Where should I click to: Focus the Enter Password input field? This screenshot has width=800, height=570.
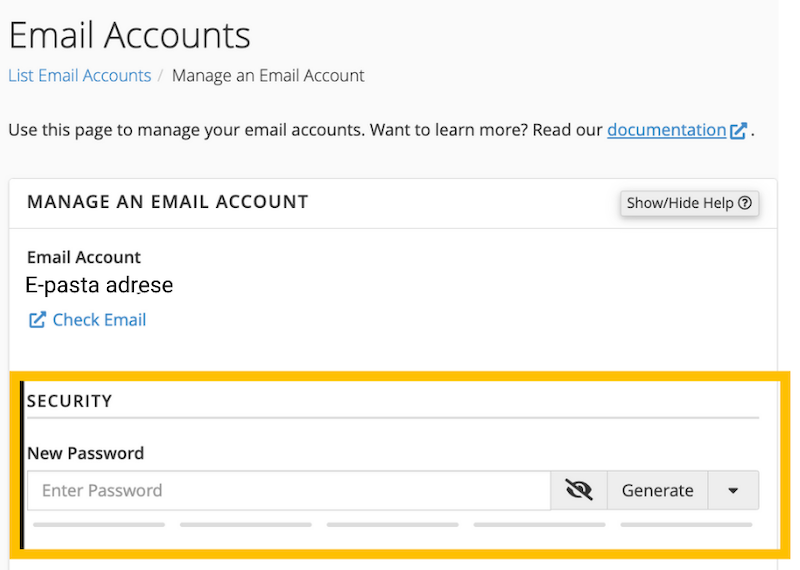(x=288, y=490)
